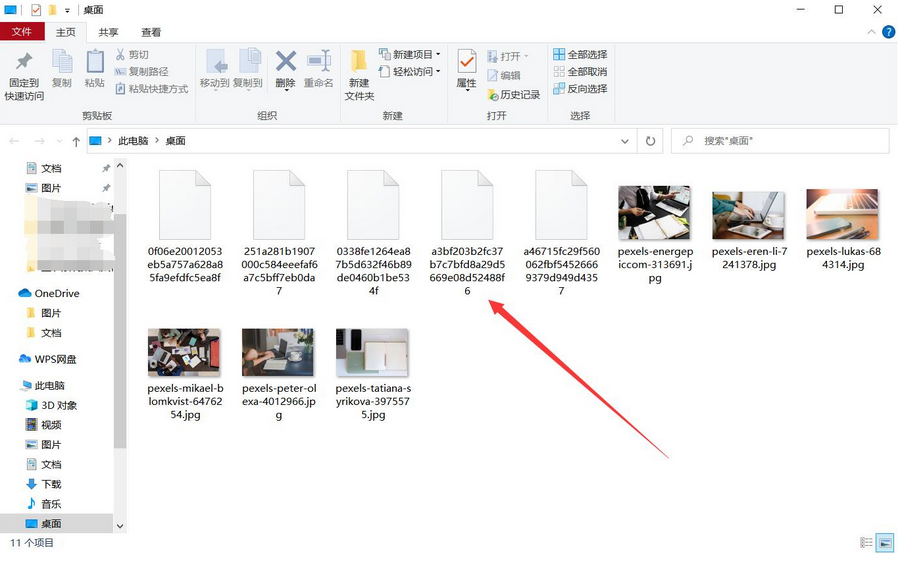Open the Share (共享) ribbon tab
Viewport: 899px width, 583px height.
[x=108, y=32]
